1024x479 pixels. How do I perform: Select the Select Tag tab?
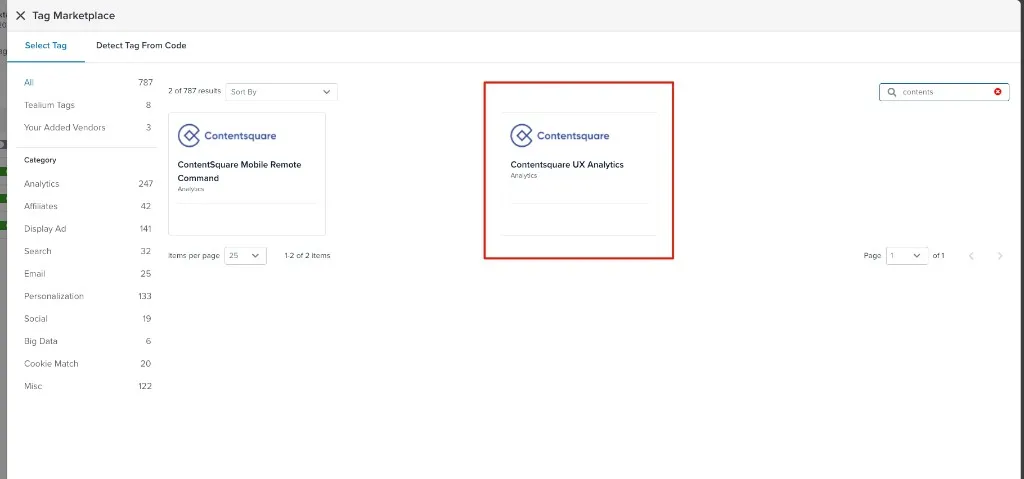[x=45, y=46]
